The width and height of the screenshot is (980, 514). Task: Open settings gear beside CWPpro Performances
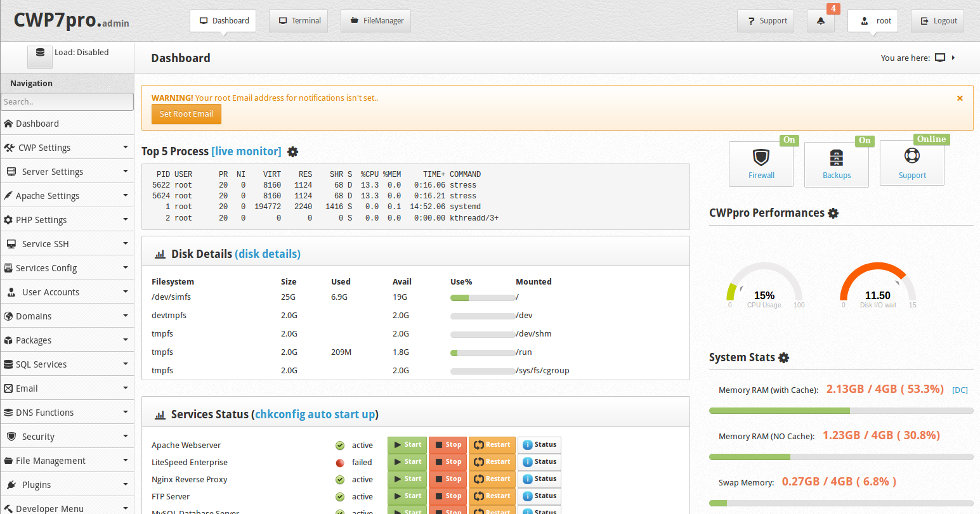[x=833, y=213]
